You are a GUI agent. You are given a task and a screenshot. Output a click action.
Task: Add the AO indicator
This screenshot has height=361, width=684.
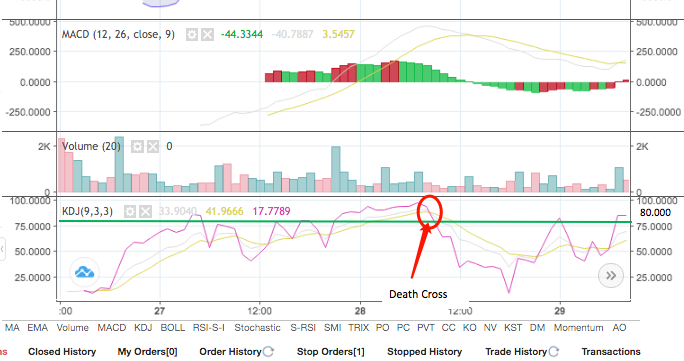coord(619,328)
